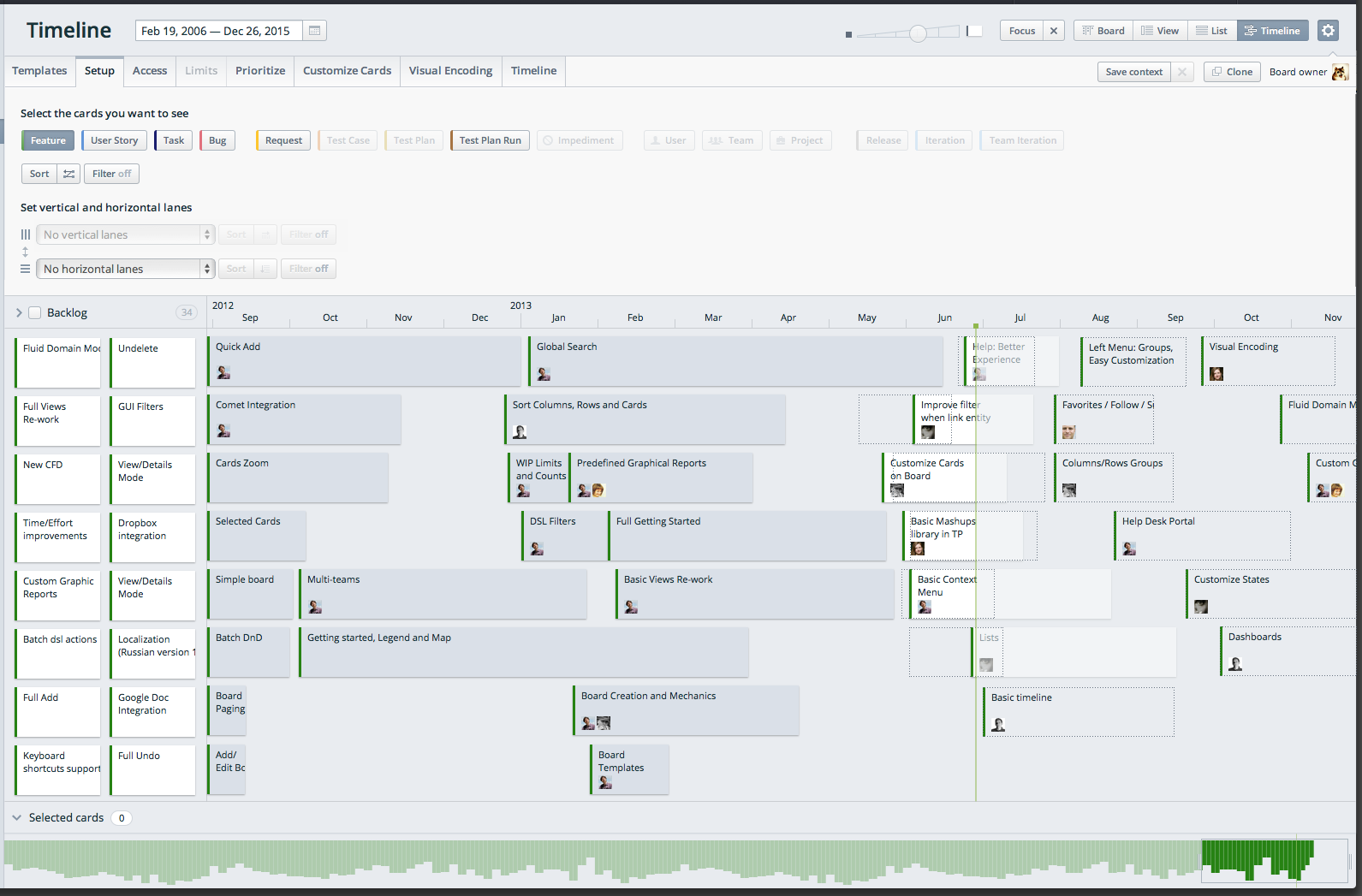Image resolution: width=1362 pixels, height=896 pixels.
Task: Click the Save context button
Action: click(1133, 72)
